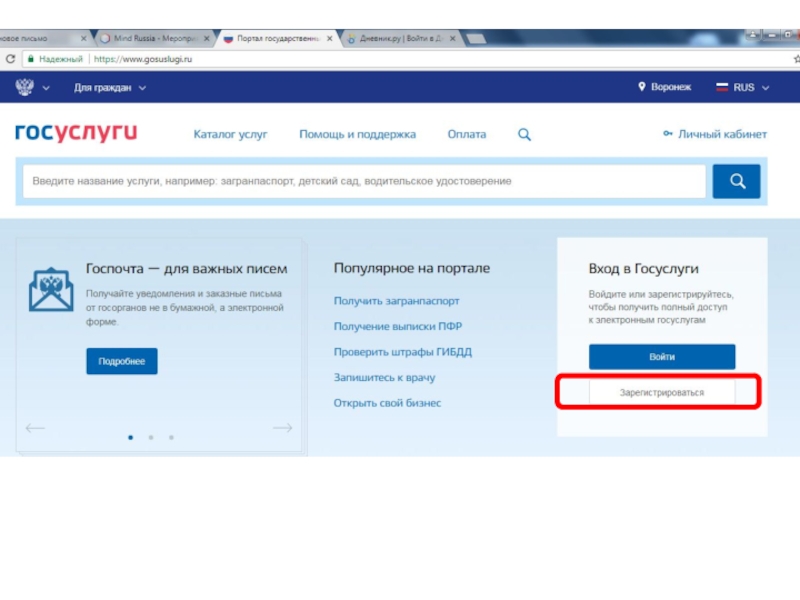The width and height of the screenshot is (800, 600).
Task: Click the Зарегистрироваться button
Action: pyautogui.click(x=662, y=392)
